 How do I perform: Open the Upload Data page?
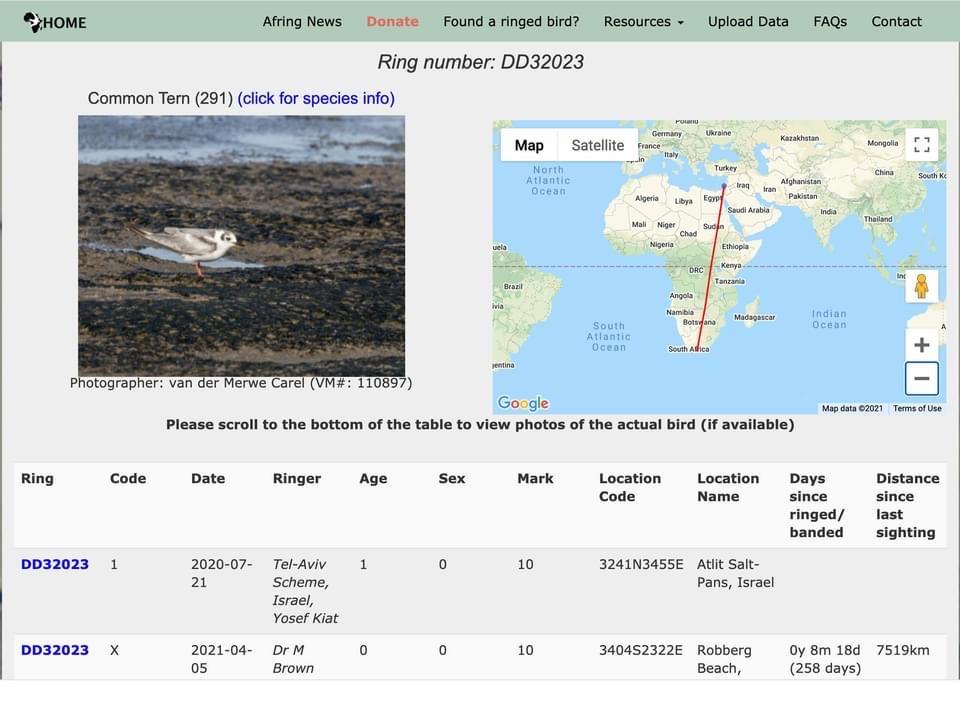(748, 21)
